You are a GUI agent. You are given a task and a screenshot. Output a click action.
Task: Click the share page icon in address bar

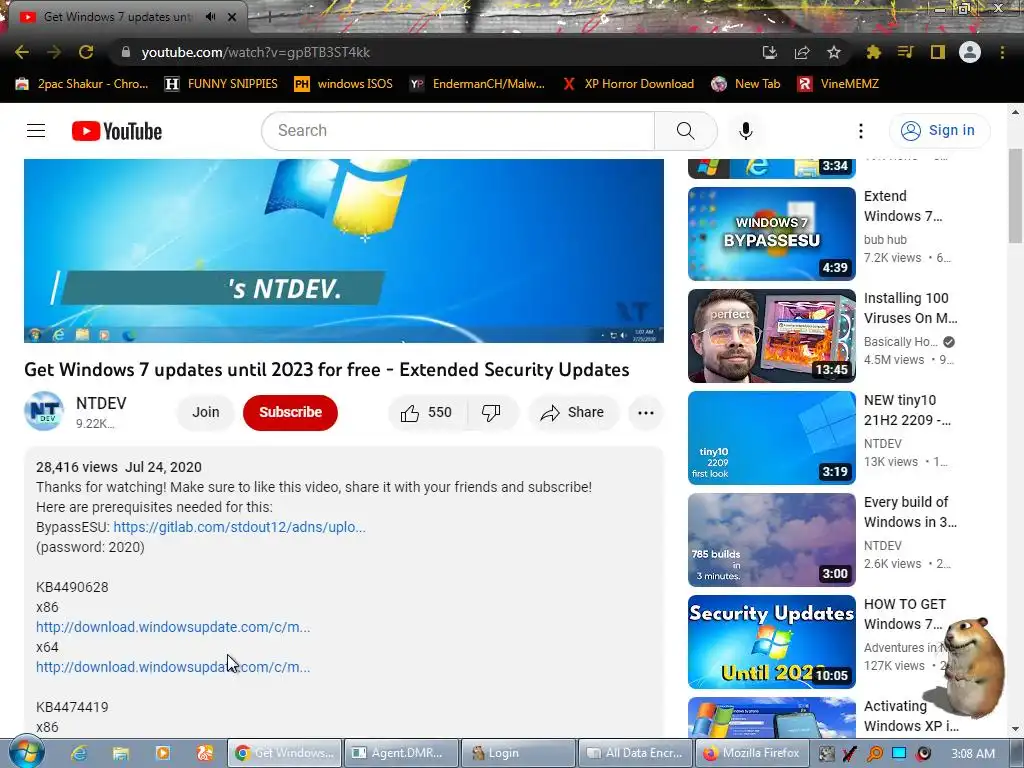(x=802, y=52)
